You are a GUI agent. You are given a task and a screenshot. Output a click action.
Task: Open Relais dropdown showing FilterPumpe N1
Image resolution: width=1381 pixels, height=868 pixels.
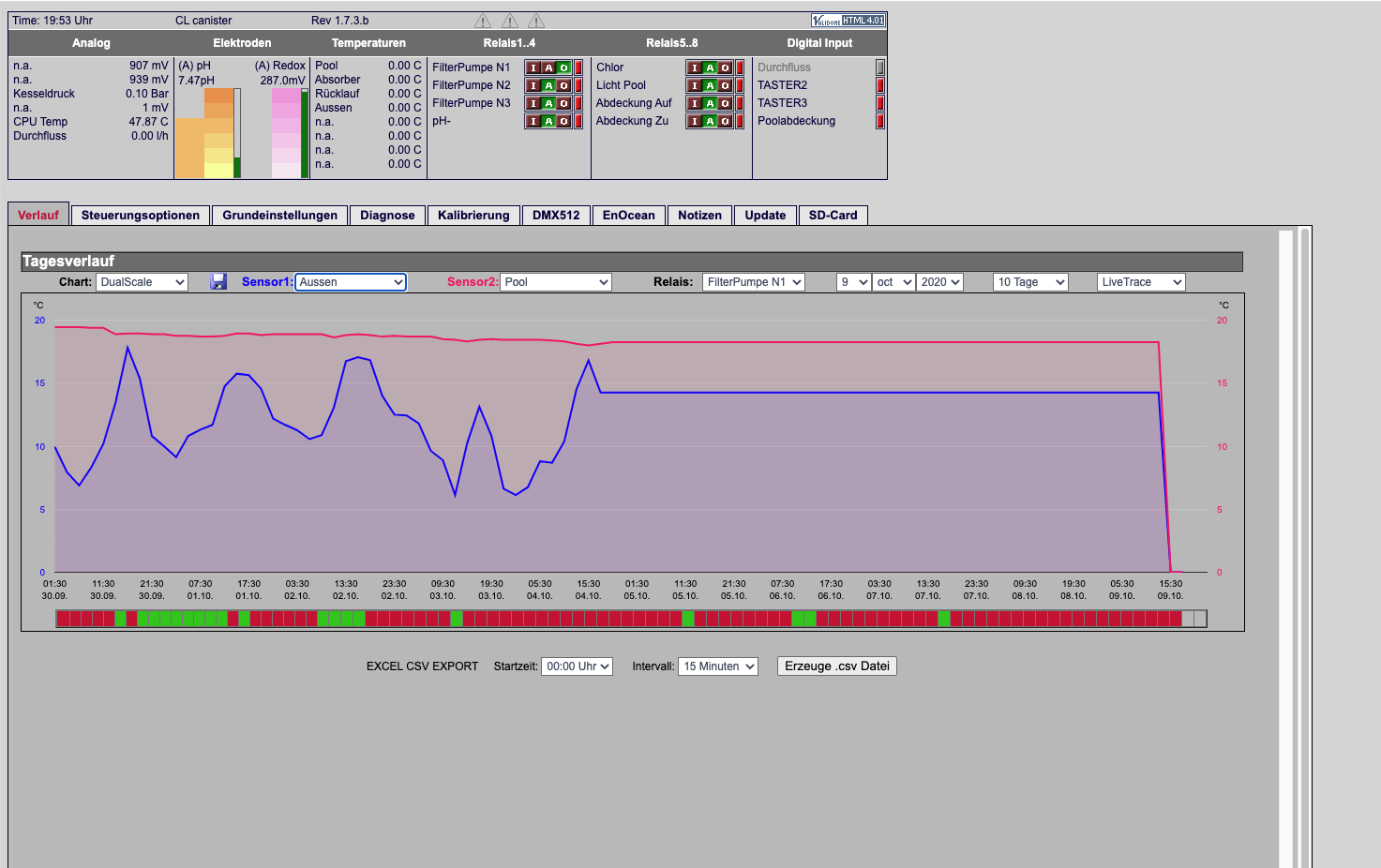point(754,282)
